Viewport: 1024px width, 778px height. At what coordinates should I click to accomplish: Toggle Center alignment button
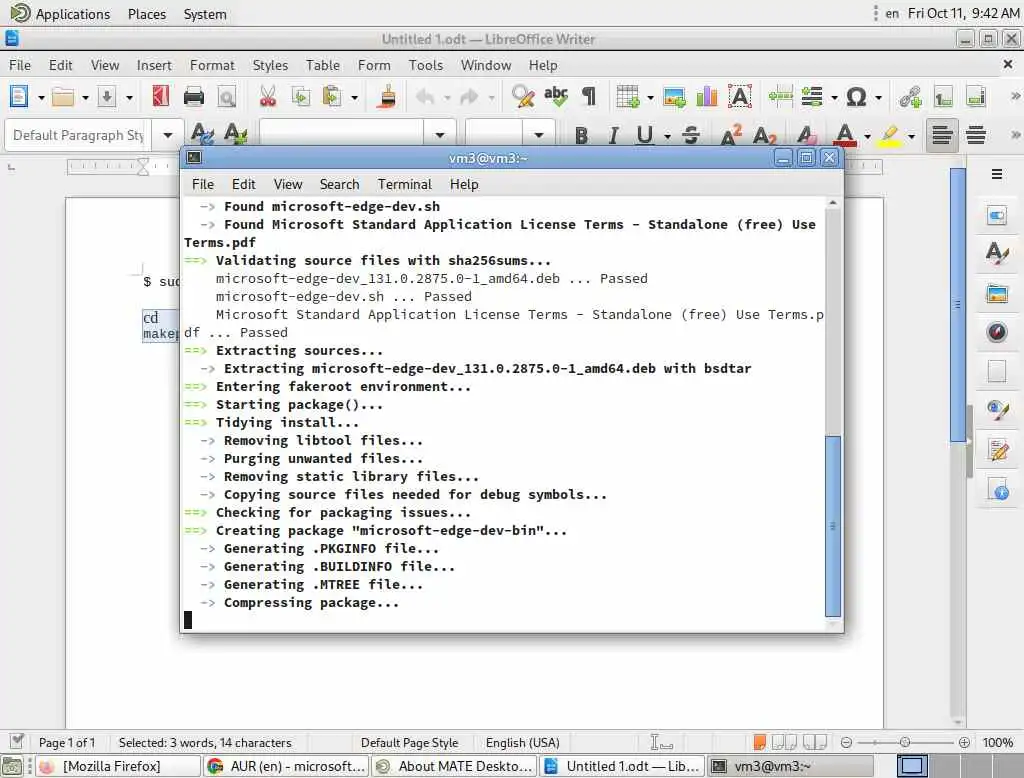[976, 135]
